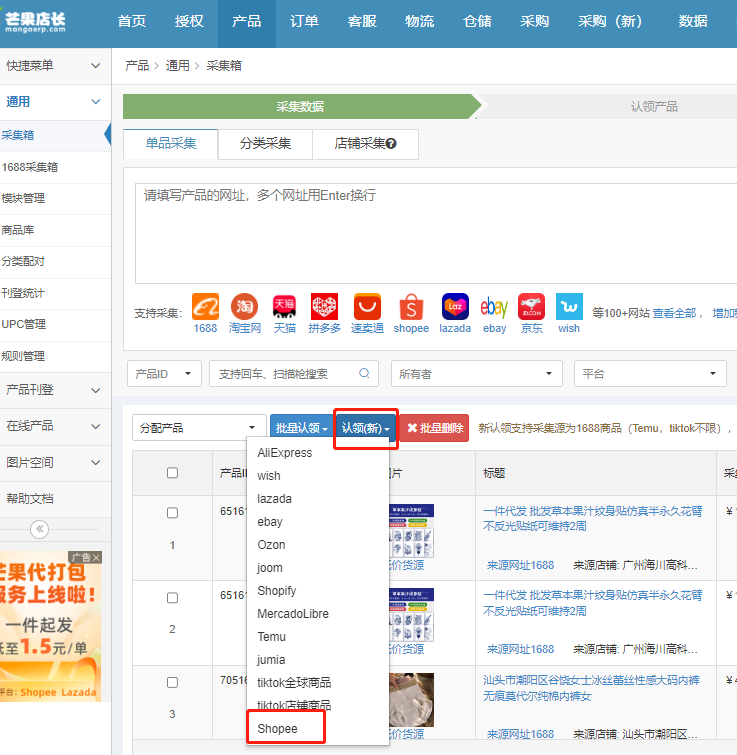Click 来源网址1688 link in row 1
737x755 pixels.
coord(520,565)
